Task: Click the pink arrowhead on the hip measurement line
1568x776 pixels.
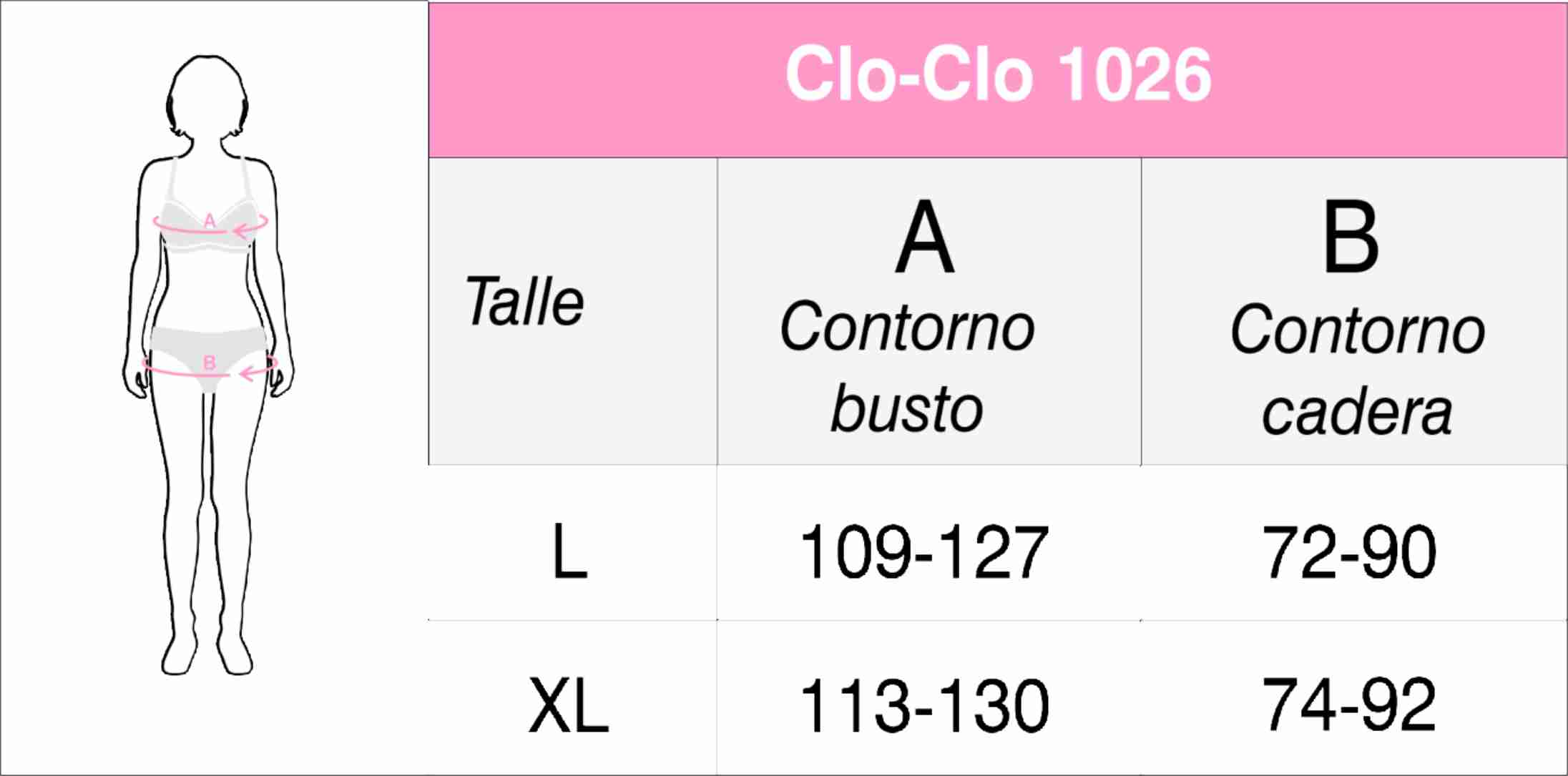Action: click(x=245, y=373)
